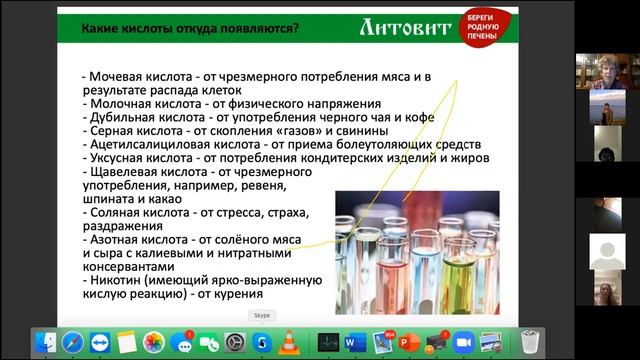This screenshot has width=640, height=360.
Task: Open Preview app in the Dock
Action: [x=490, y=342]
